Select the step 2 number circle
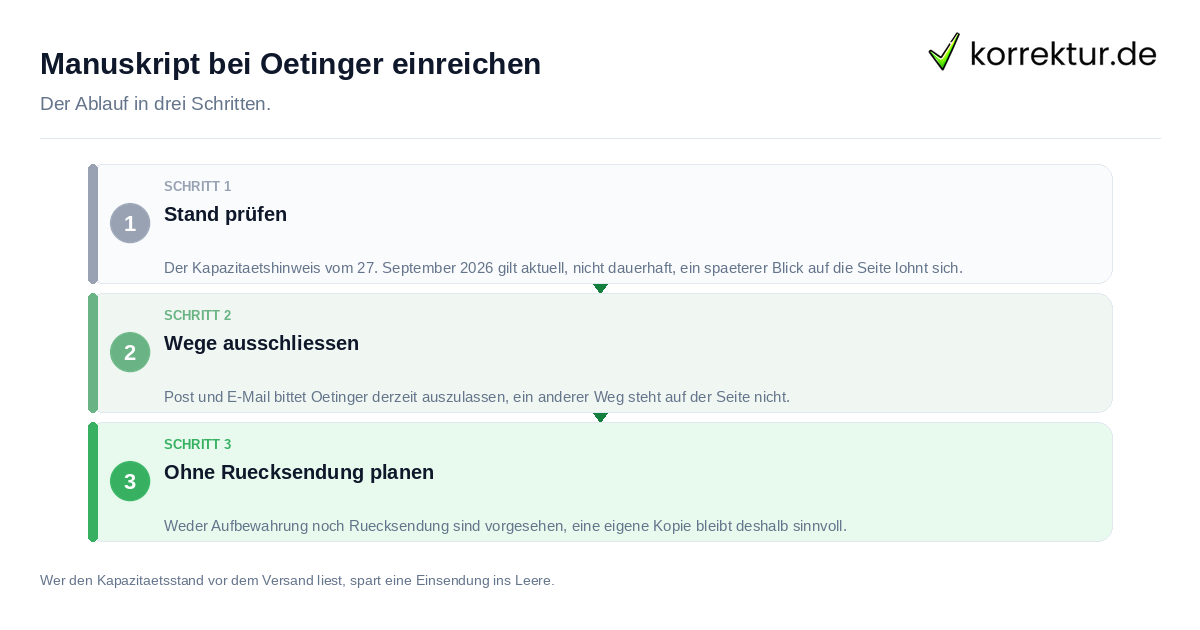1200x630 pixels. click(130, 352)
